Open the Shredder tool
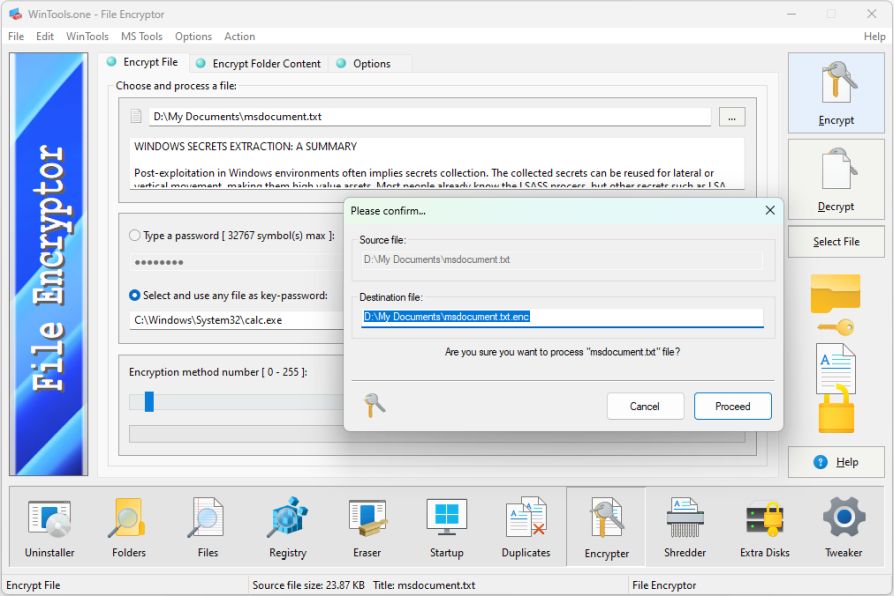This screenshot has height=596, width=894. [685, 527]
